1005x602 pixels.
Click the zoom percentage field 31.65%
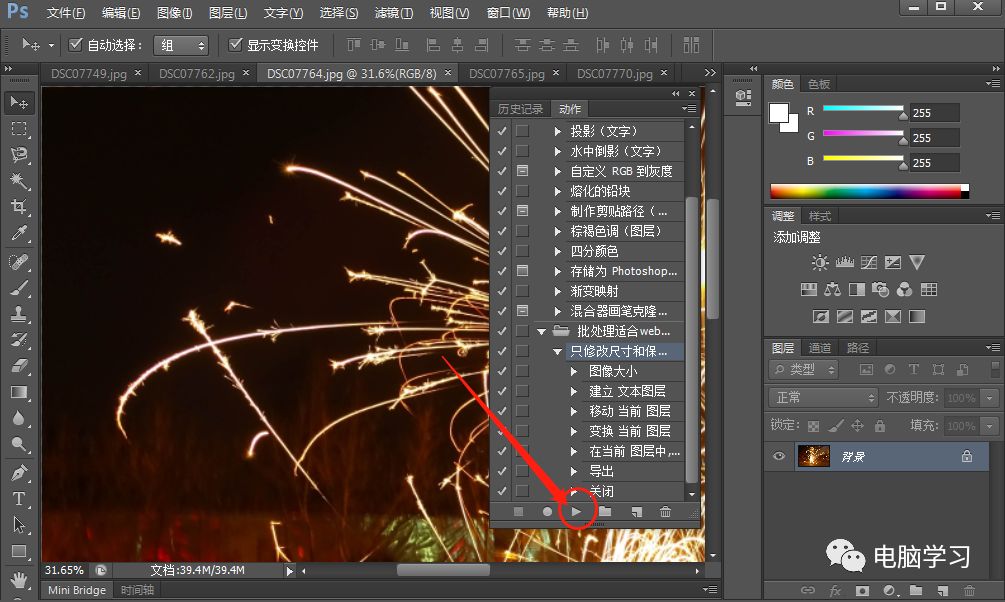coord(64,570)
